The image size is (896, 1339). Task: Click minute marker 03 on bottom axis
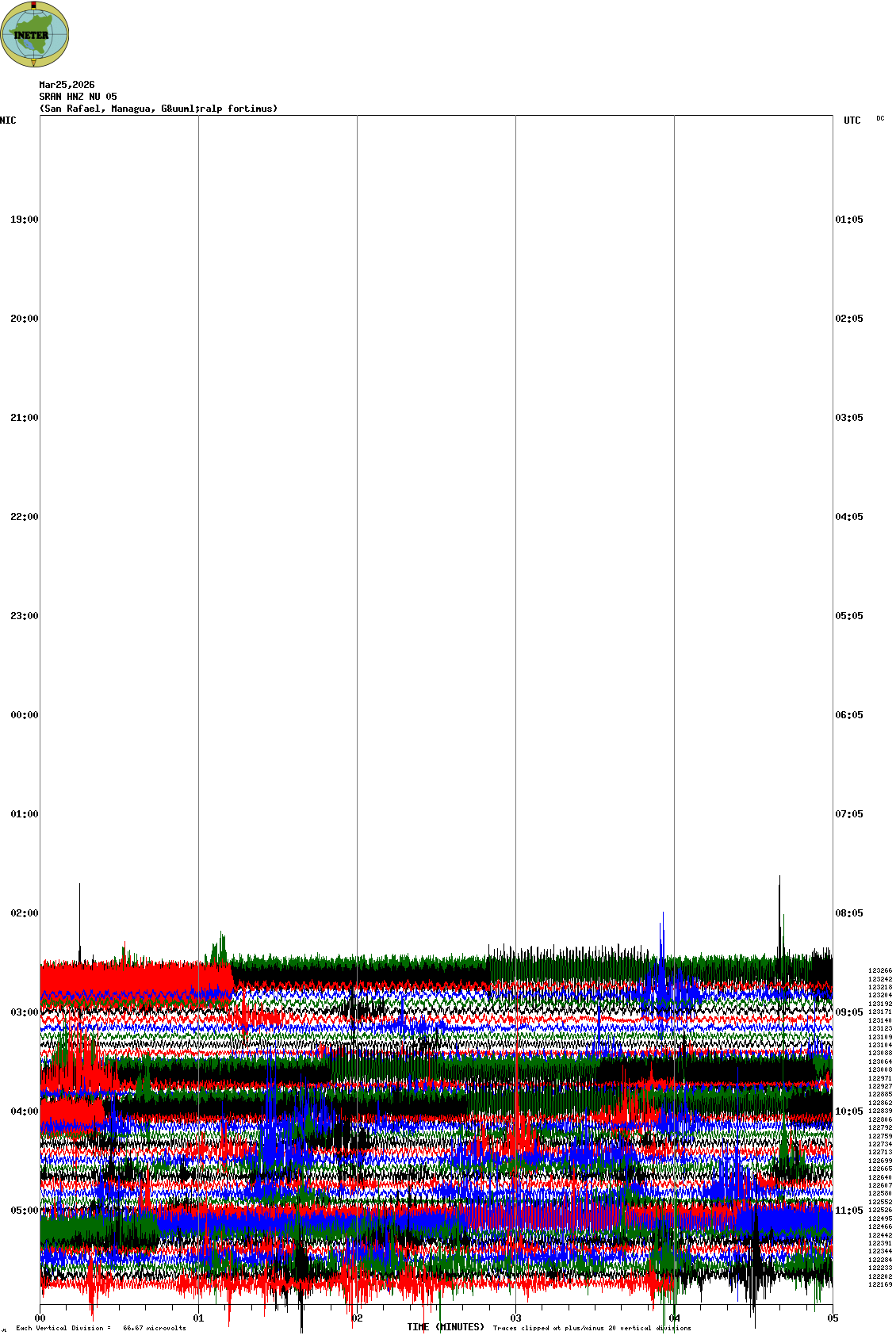[x=516, y=1318]
